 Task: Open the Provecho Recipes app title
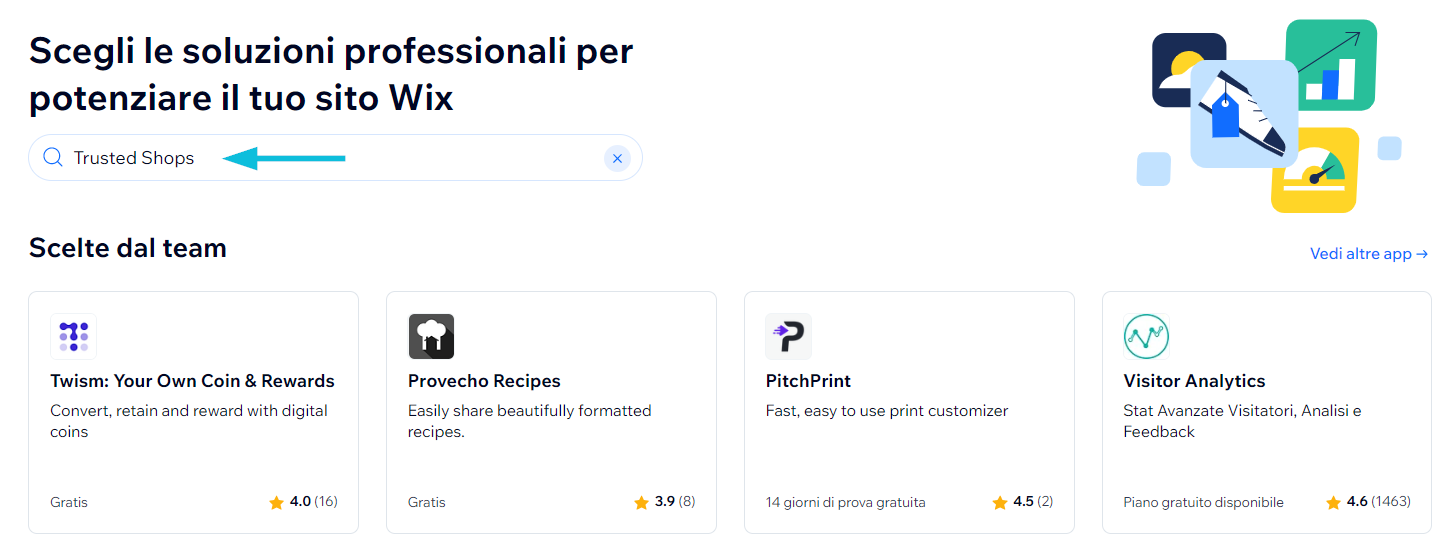[x=484, y=381]
